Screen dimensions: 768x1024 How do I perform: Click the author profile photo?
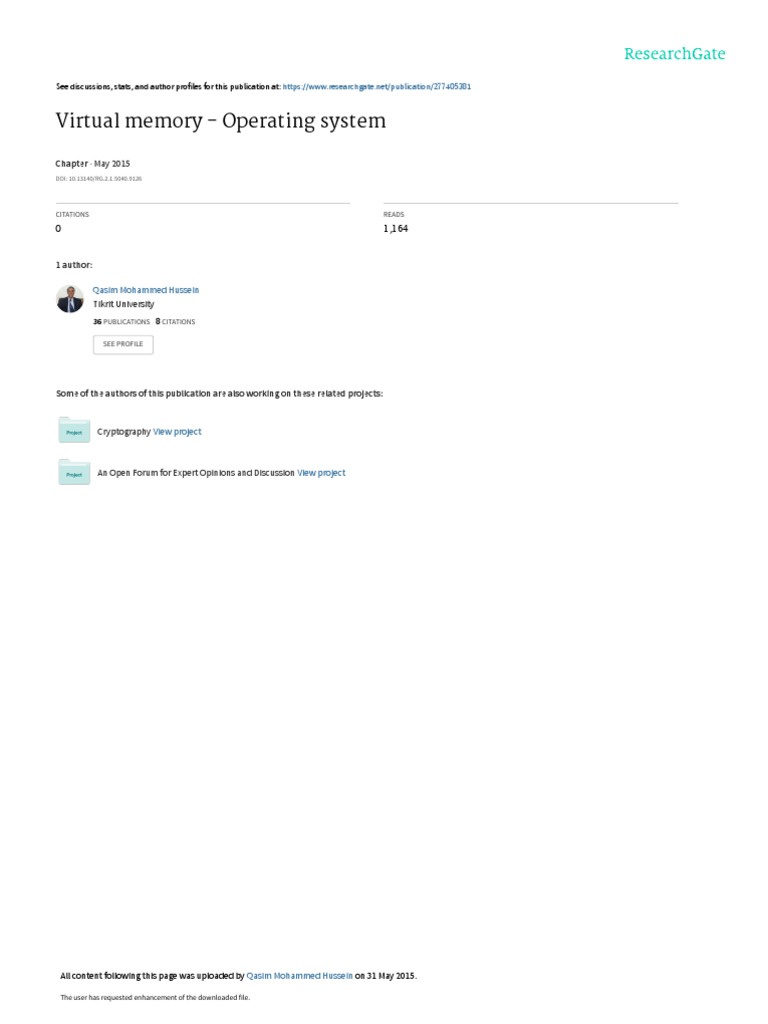70,299
